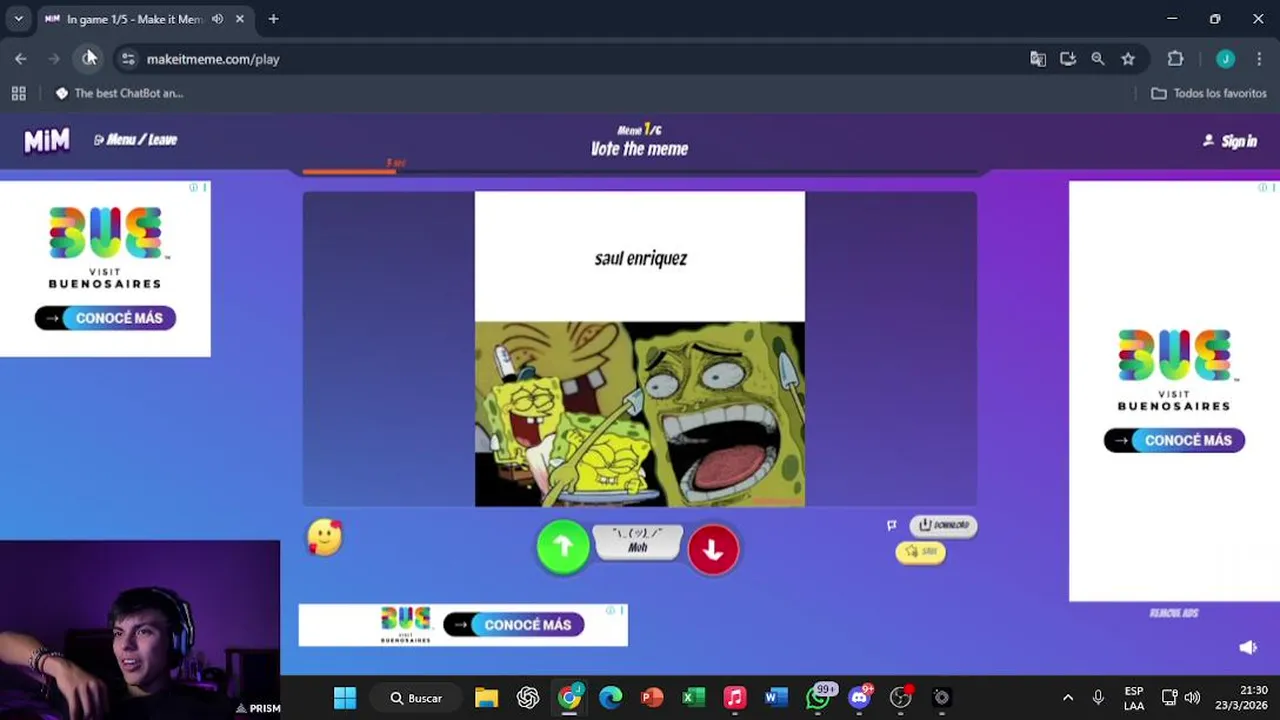This screenshot has height=720, width=1280.
Task: Open Windows Start menu
Action: point(345,698)
